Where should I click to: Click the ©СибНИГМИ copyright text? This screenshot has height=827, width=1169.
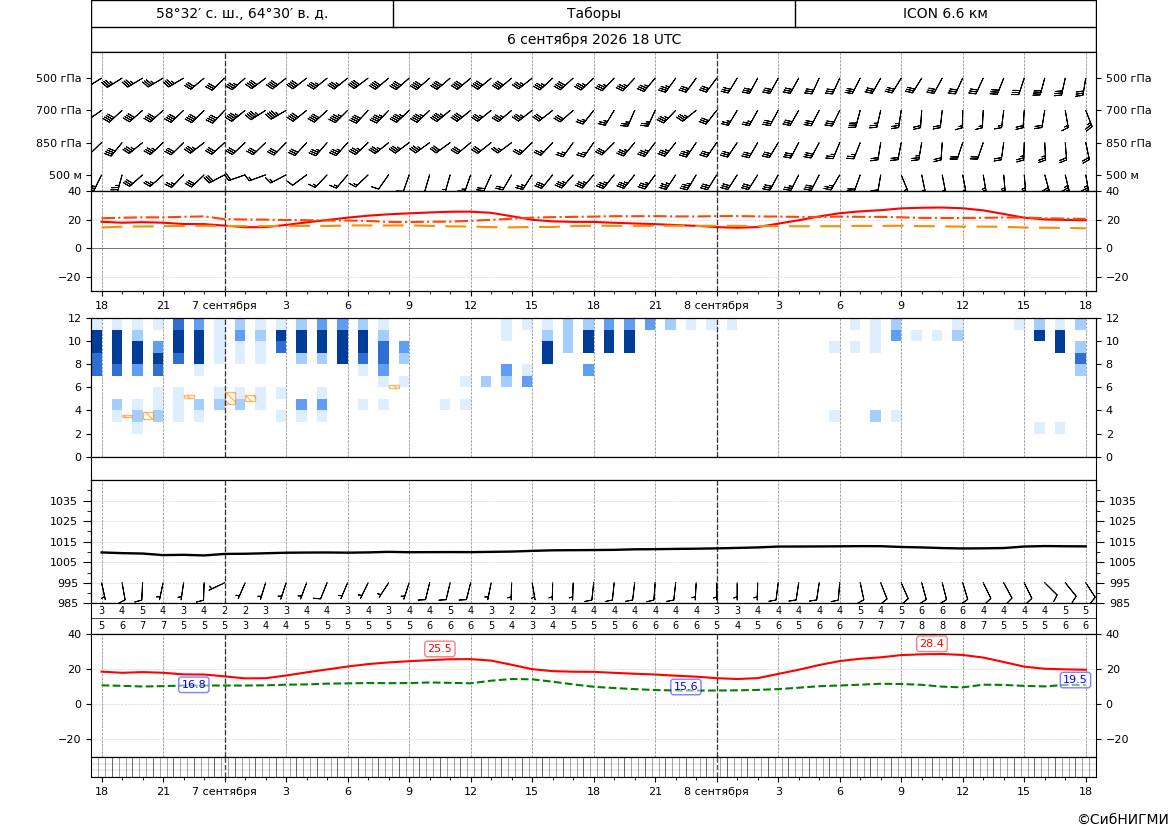click(1123, 819)
